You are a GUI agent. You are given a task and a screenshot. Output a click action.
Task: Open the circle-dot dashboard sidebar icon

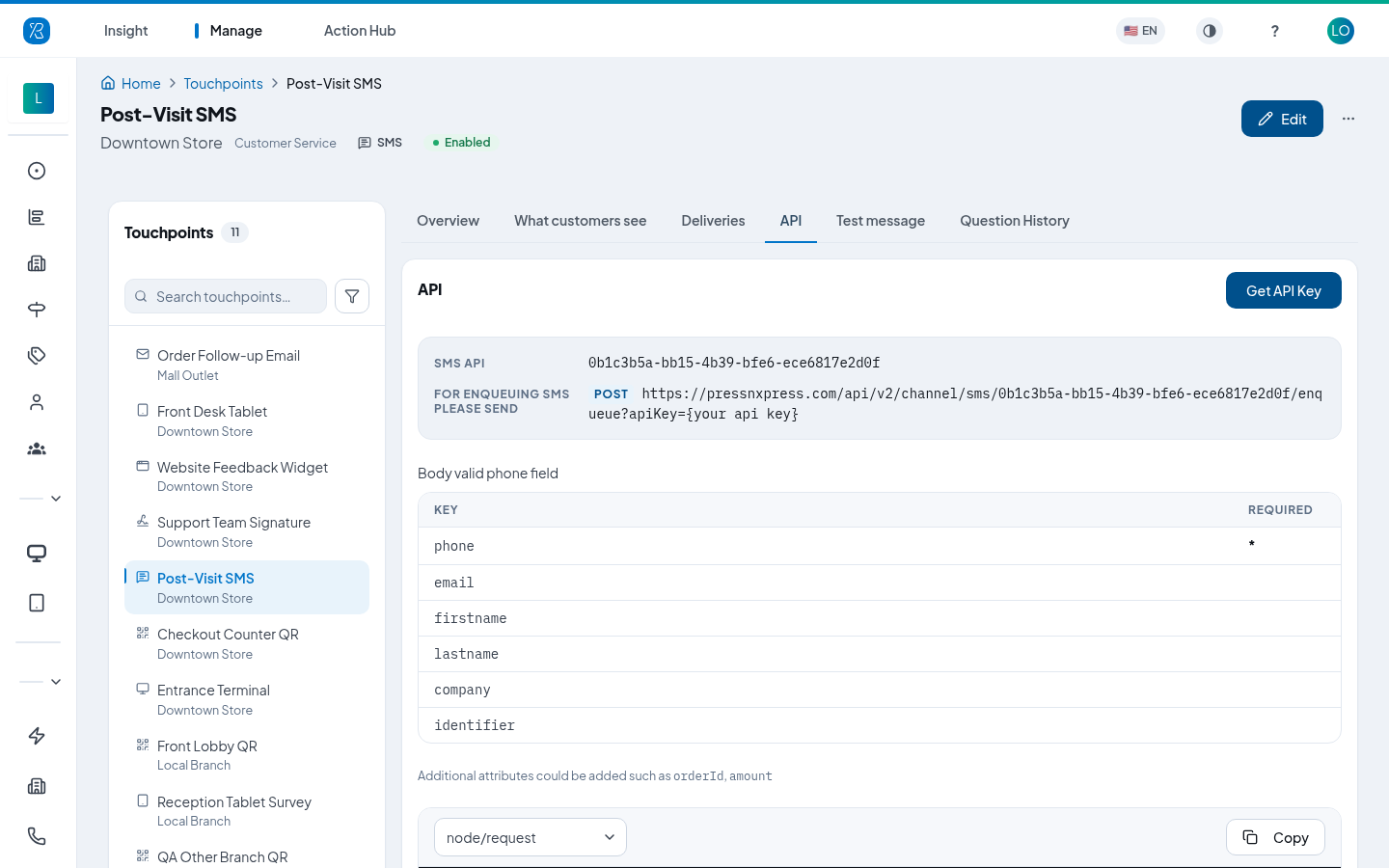[x=37, y=171]
